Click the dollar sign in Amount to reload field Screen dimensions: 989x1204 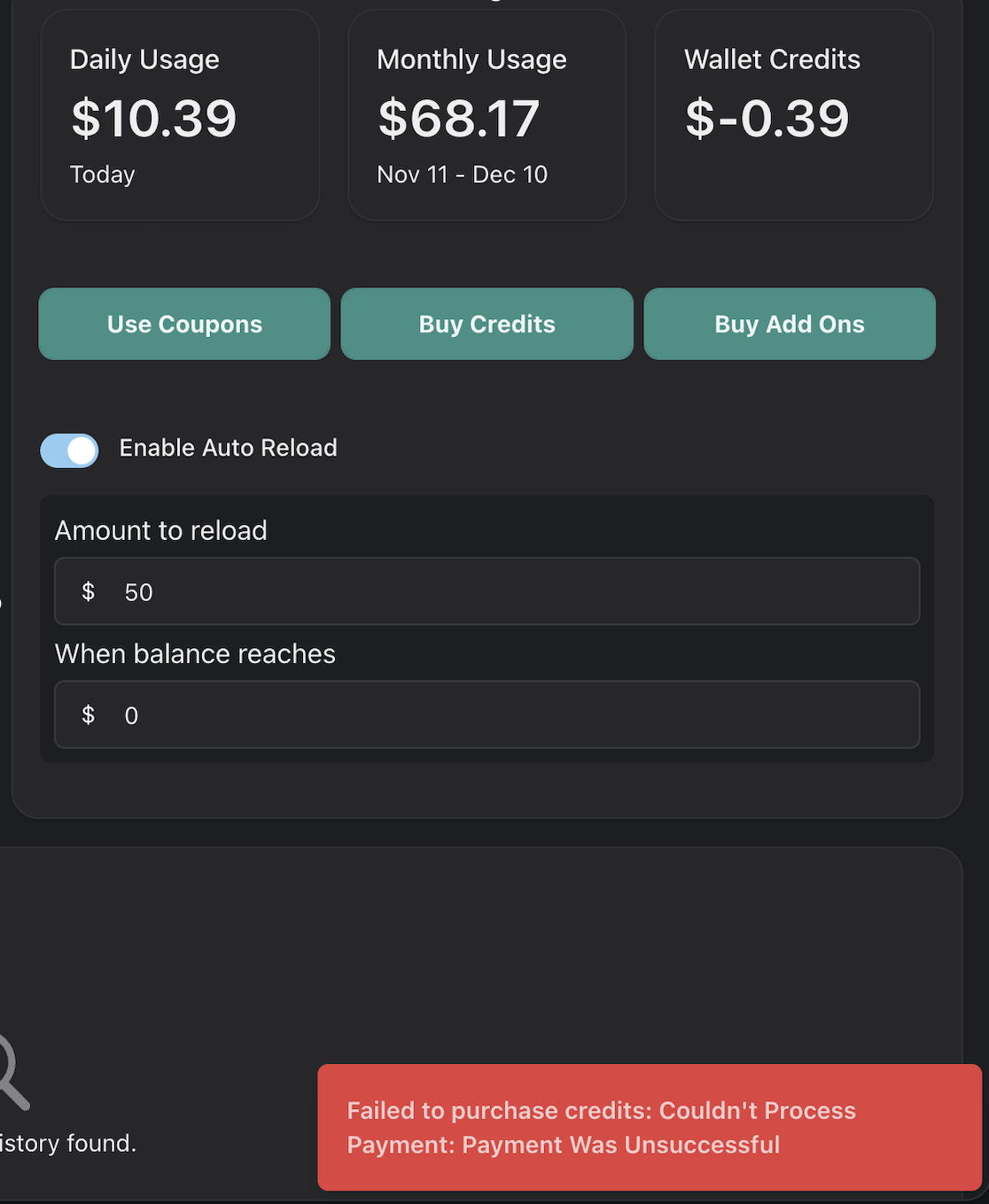tap(88, 591)
